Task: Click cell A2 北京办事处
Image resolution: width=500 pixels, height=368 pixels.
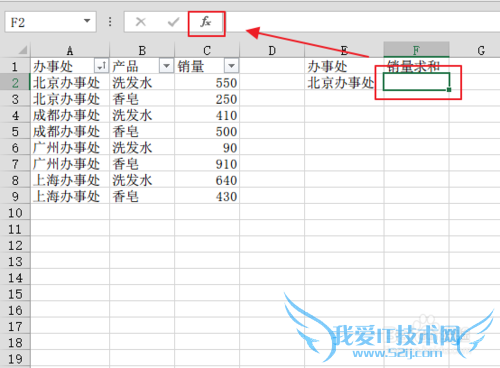Action: click(70, 83)
